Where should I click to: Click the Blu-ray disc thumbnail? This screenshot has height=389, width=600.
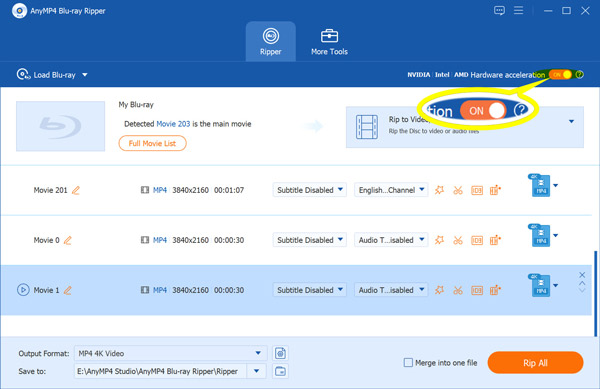[60, 126]
